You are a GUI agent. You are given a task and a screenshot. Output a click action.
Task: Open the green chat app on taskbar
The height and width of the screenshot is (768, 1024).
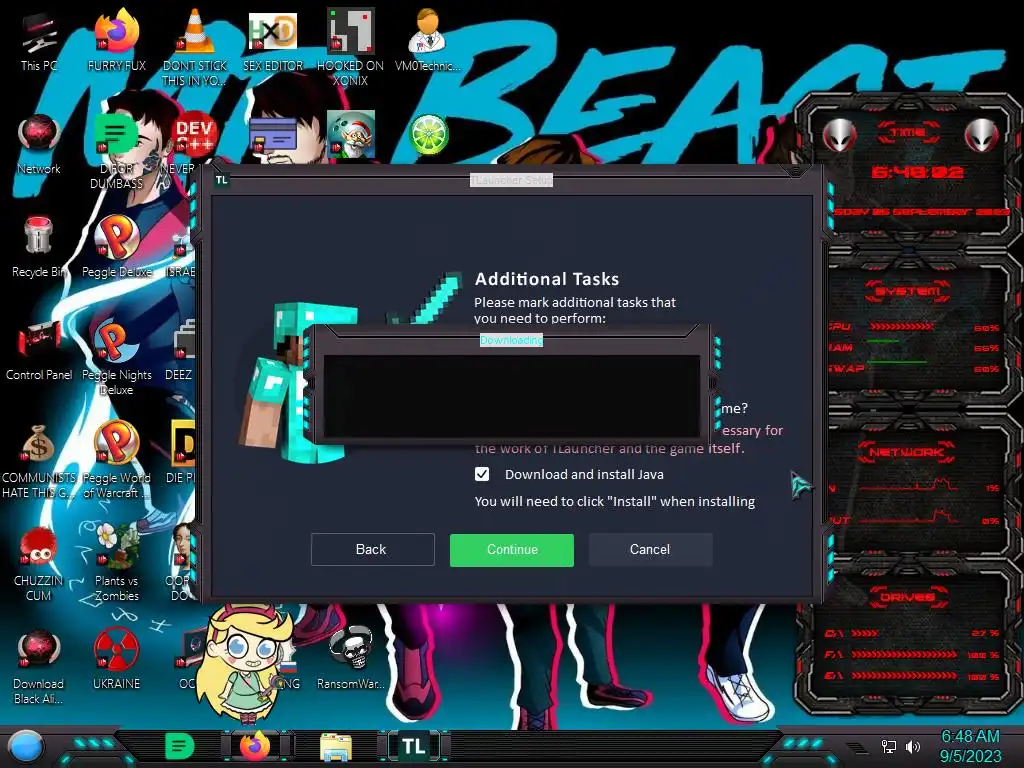click(x=179, y=746)
